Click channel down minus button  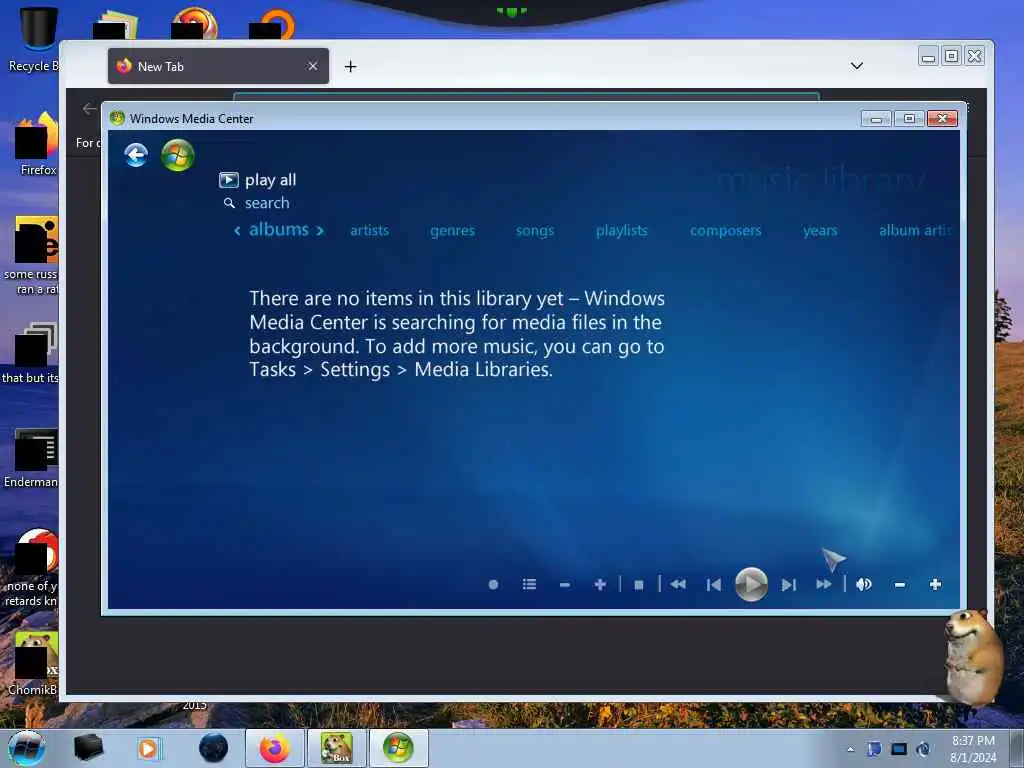coord(565,585)
